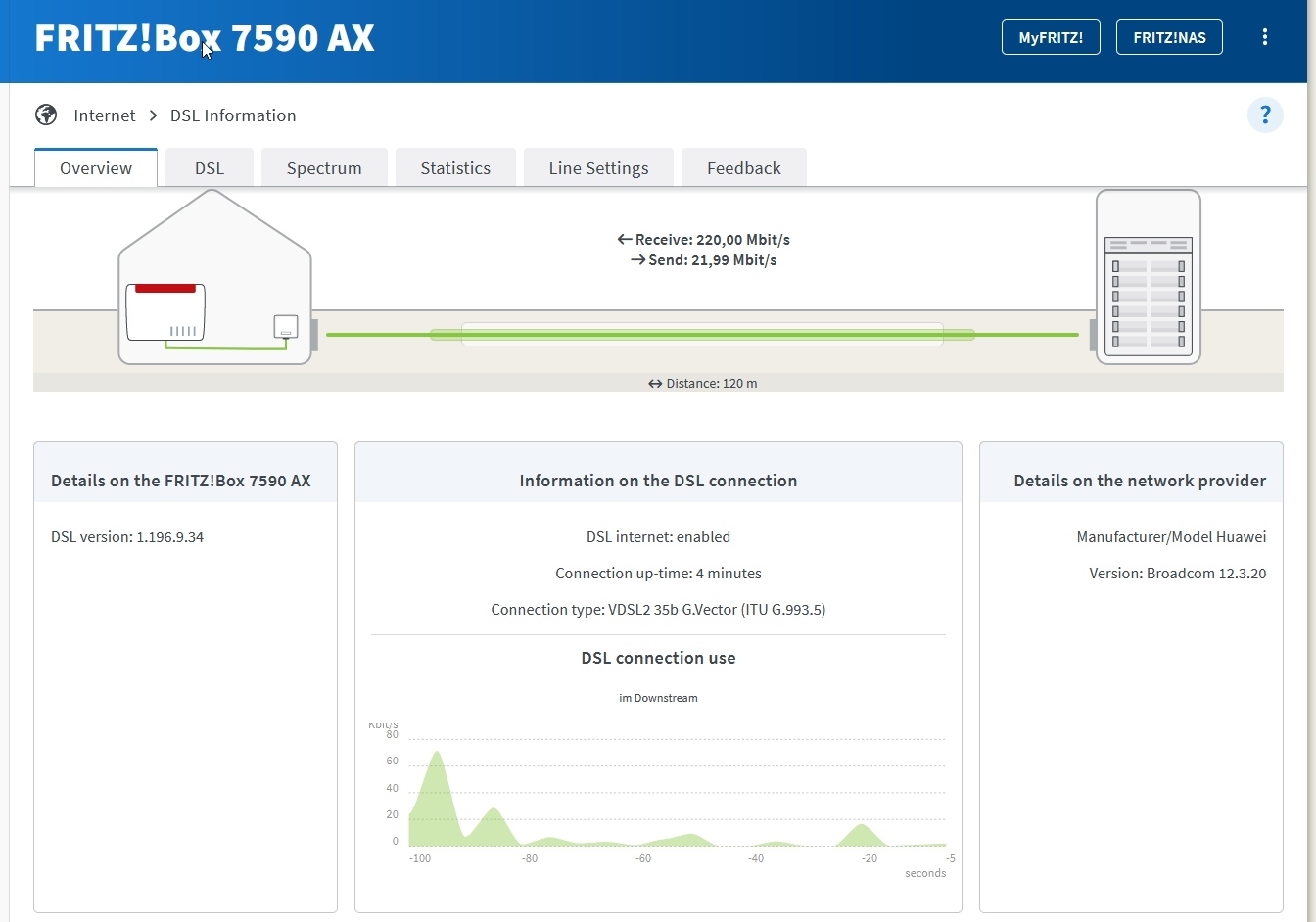Screen dimensions: 1316x922
Task: Click the DSL connection use heading
Action: (x=658, y=658)
